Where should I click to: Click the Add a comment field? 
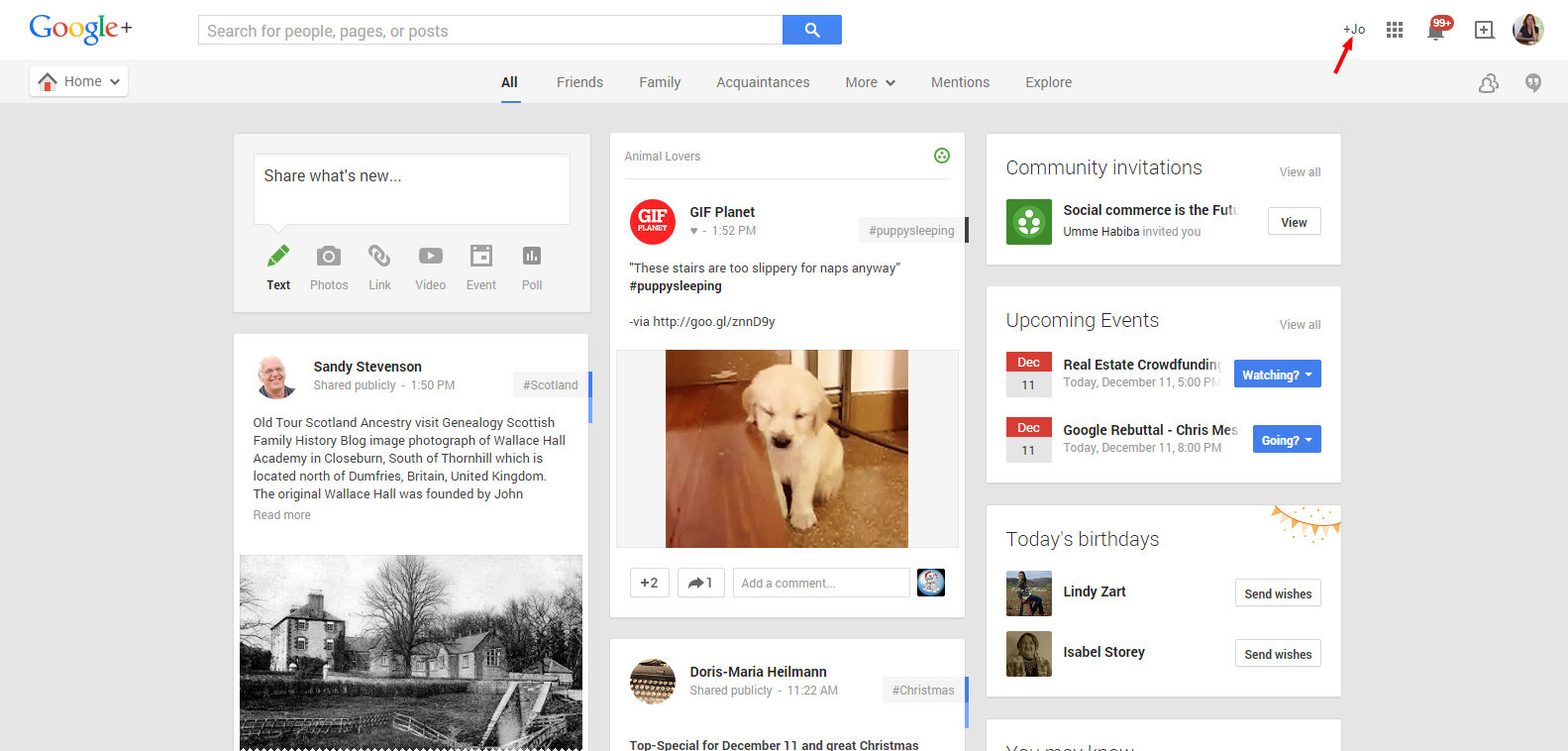click(820, 583)
